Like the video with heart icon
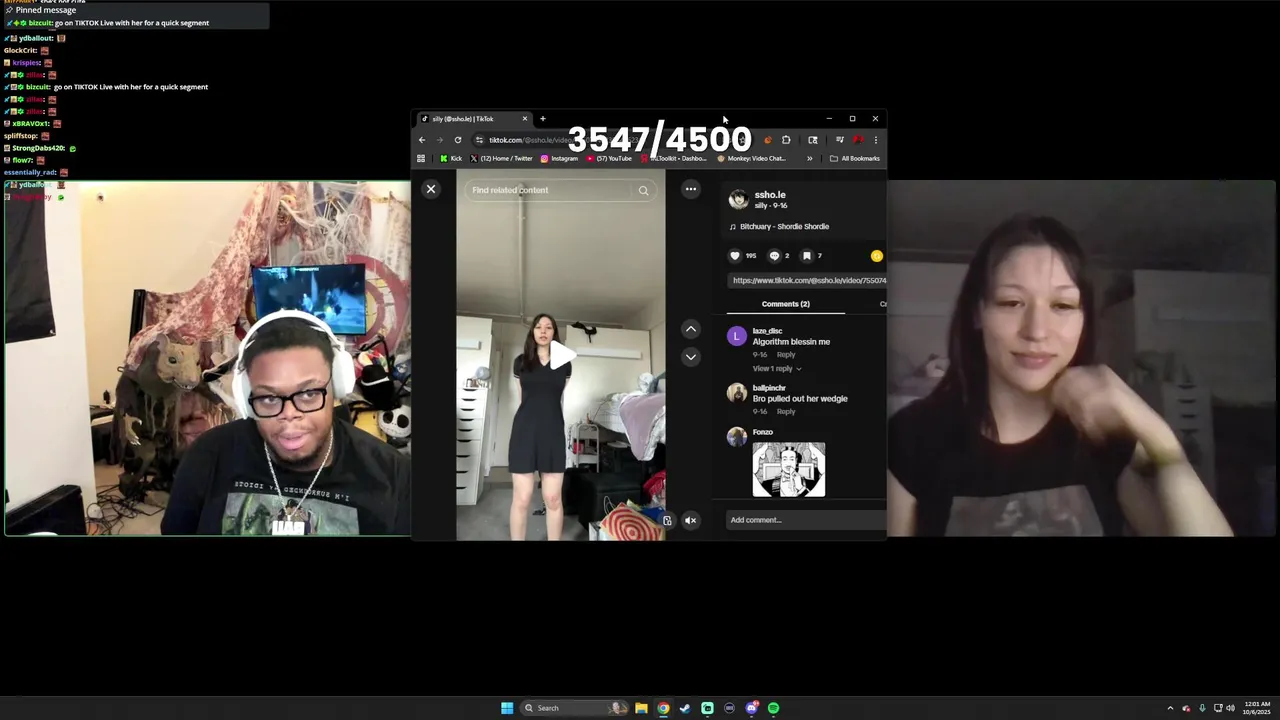1280x720 pixels. point(735,256)
